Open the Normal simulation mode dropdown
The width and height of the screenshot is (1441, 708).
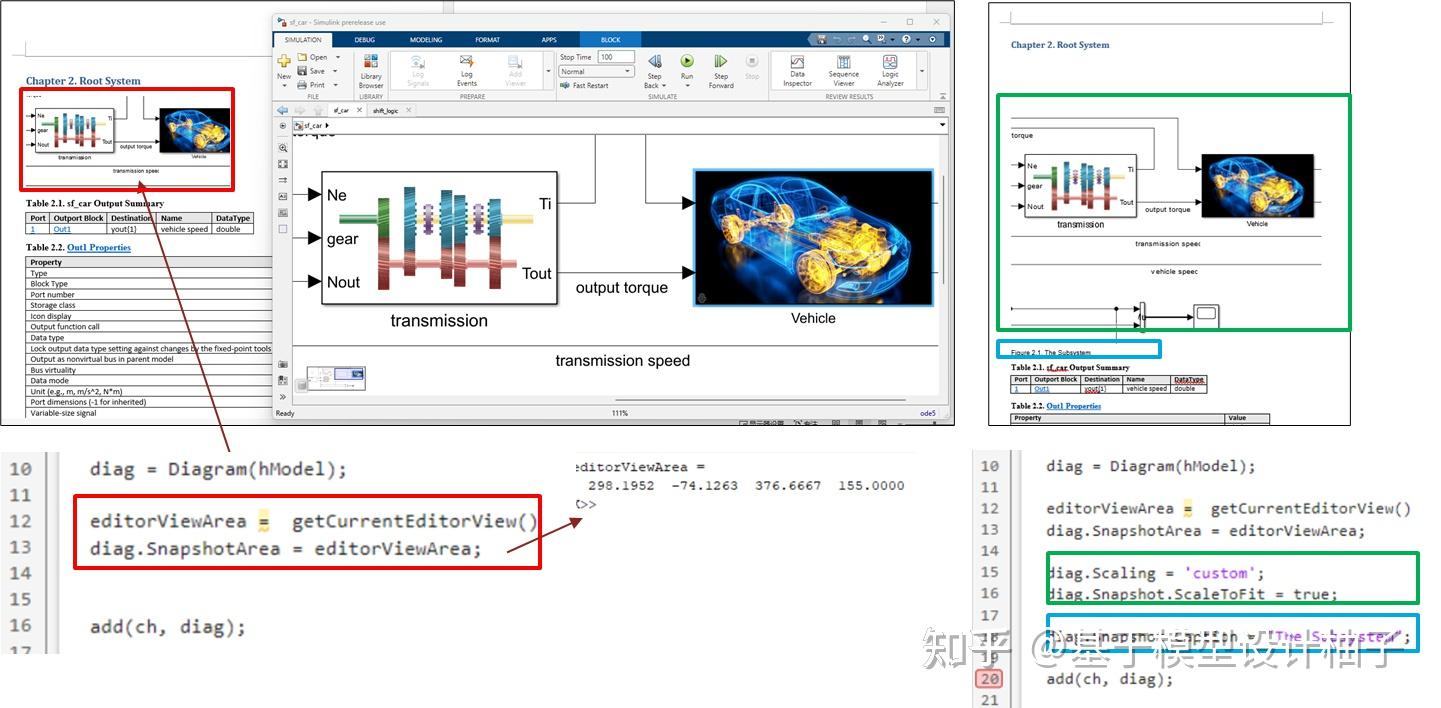(x=597, y=72)
